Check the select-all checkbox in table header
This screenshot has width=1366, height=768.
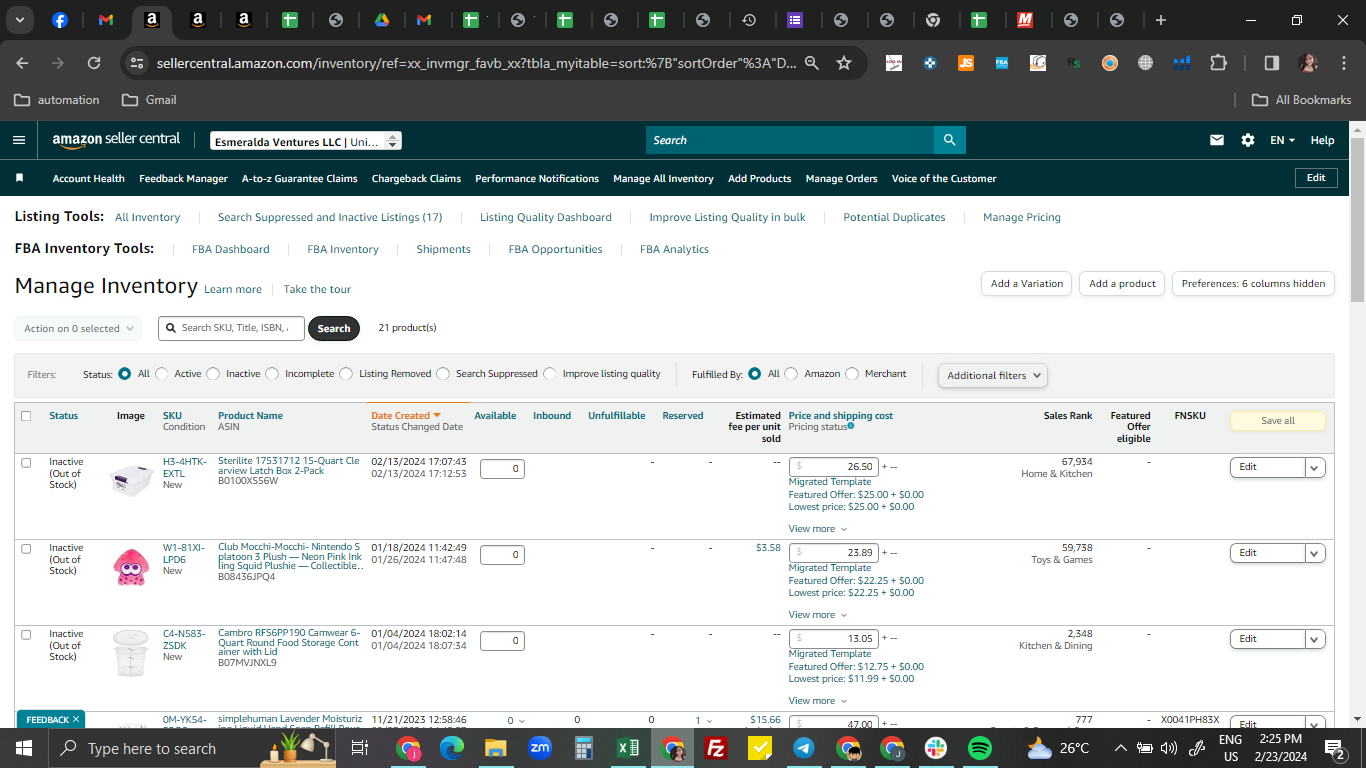(26, 416)
